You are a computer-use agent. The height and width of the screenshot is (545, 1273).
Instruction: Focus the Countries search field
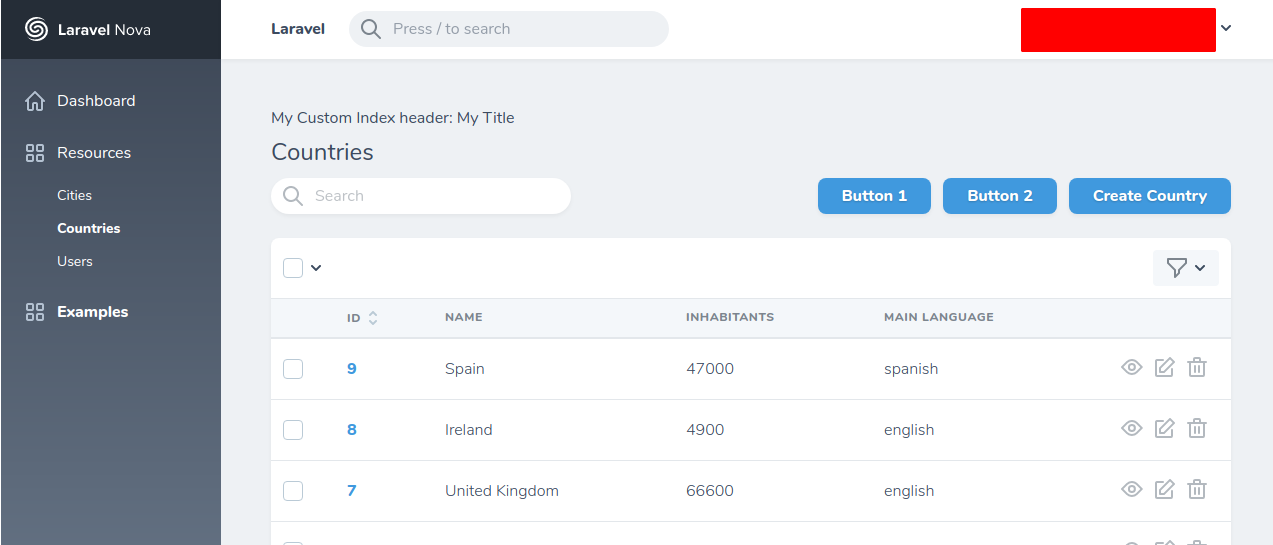[430, 196]
